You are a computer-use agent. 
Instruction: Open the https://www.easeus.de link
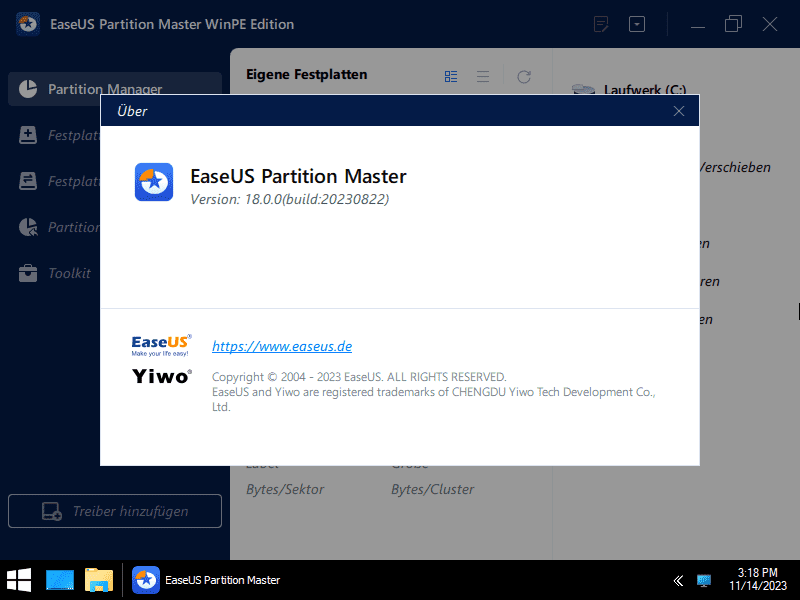[x=282, y=346]
